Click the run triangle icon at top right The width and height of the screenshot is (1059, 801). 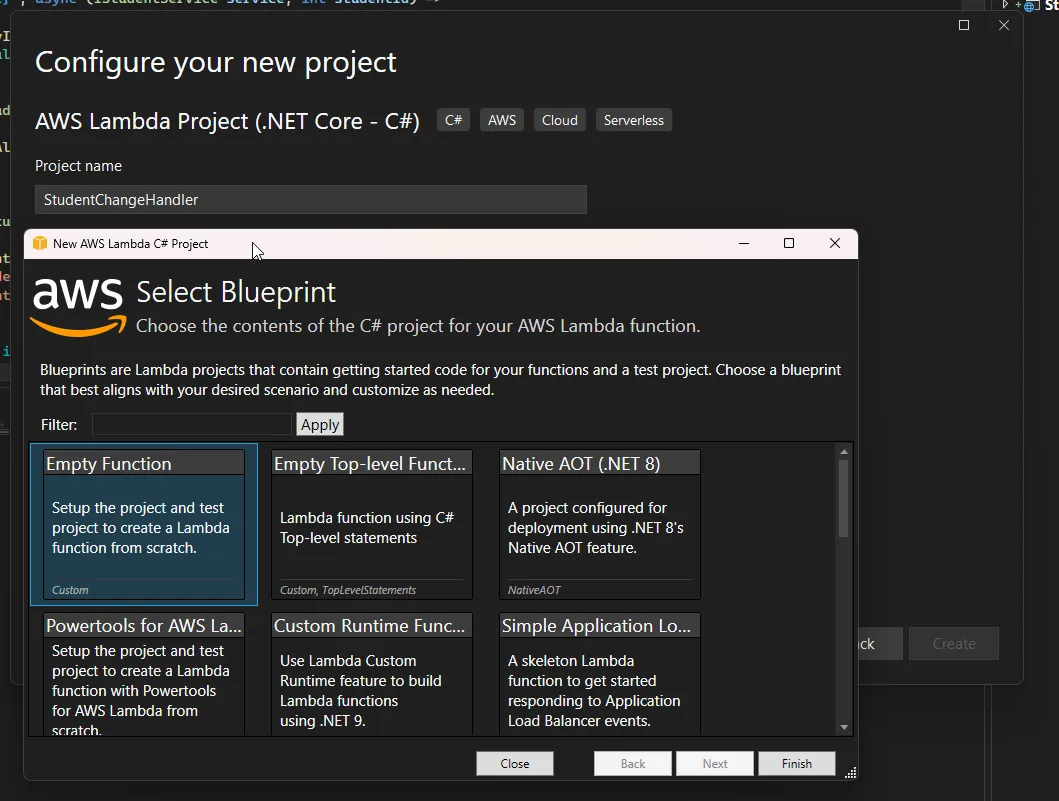coord(1005,5)
